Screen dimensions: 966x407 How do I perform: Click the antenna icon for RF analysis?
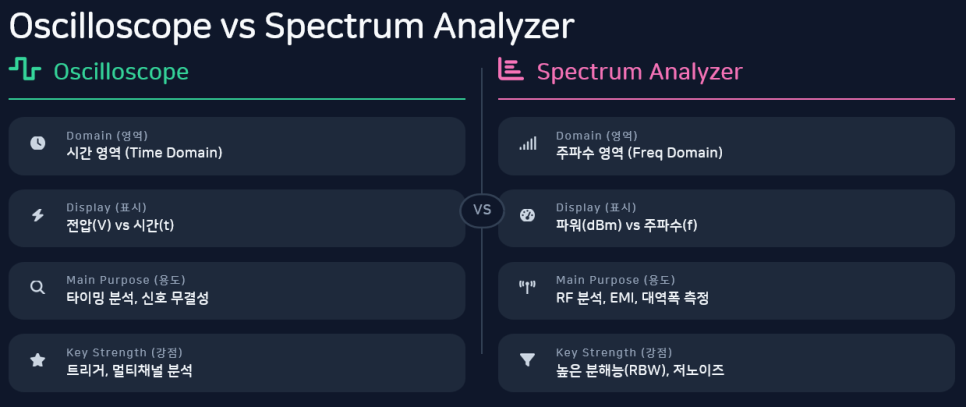coord(527,288)
